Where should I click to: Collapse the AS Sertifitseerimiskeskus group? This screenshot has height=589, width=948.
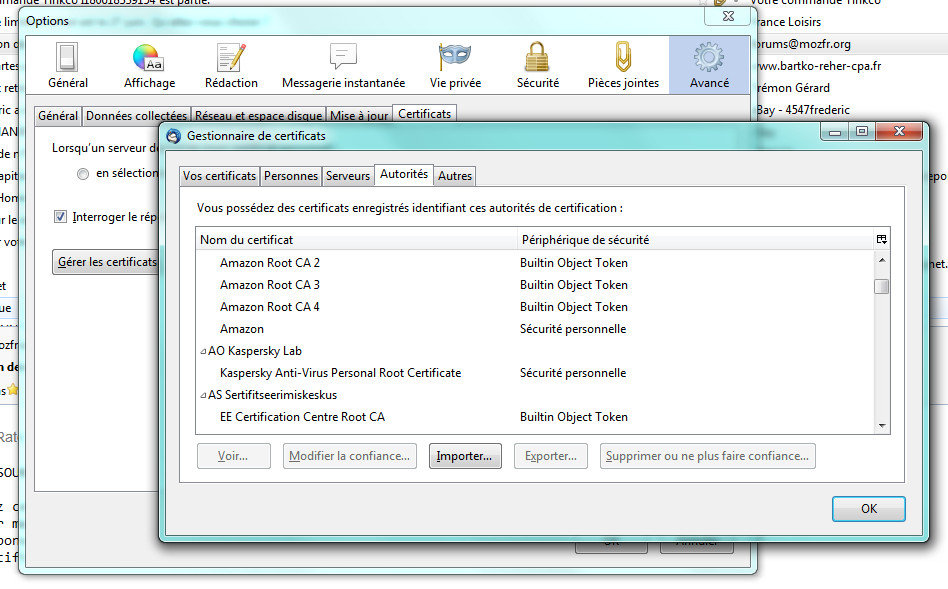[x=203, y=395]
